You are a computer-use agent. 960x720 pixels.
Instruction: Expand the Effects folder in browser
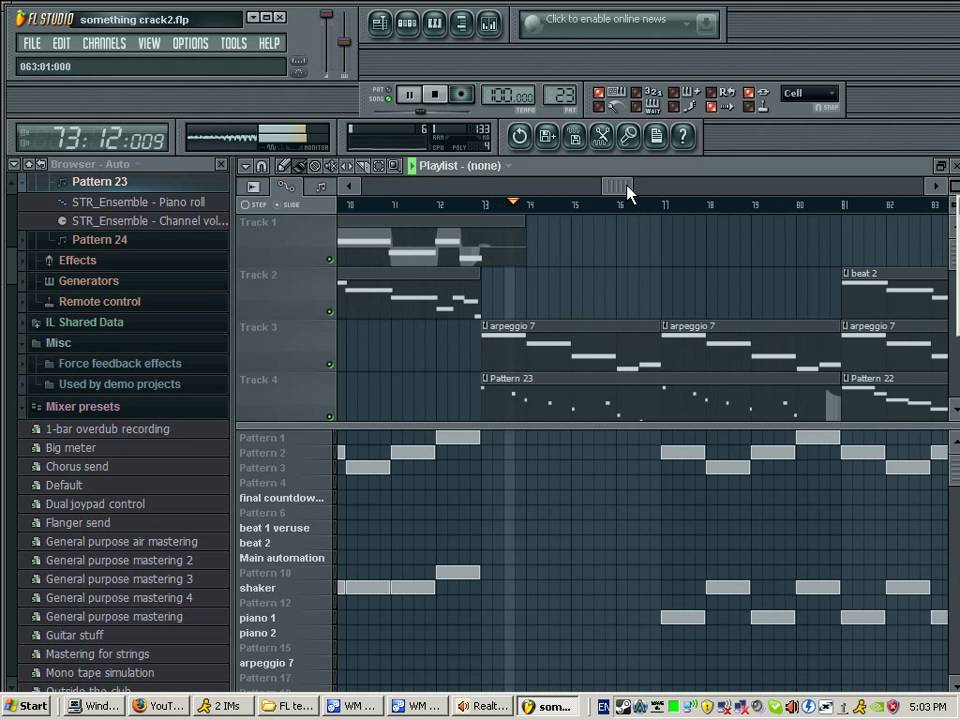click(77, 260)
